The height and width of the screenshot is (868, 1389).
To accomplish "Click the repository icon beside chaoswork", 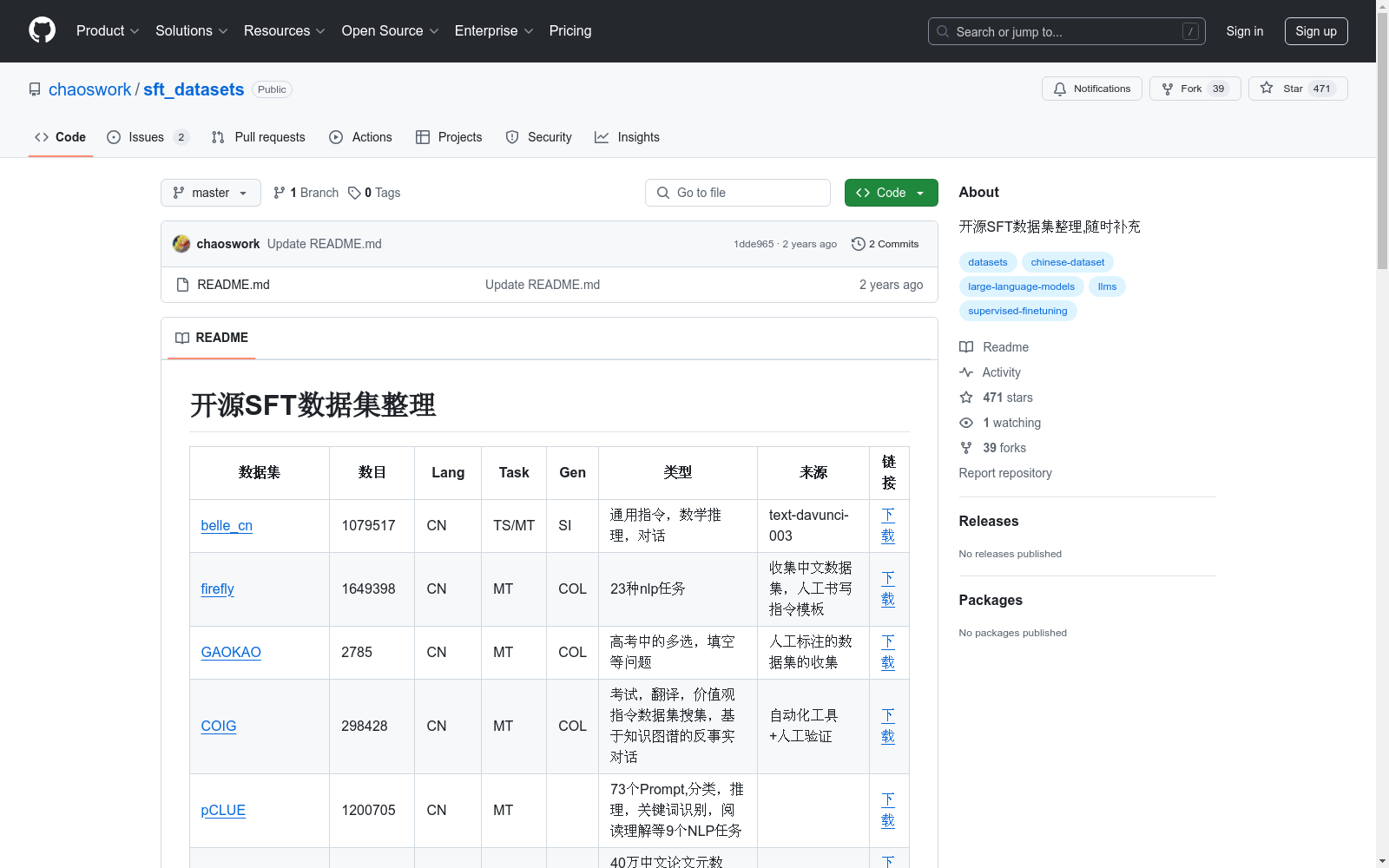I will point(35,89).
